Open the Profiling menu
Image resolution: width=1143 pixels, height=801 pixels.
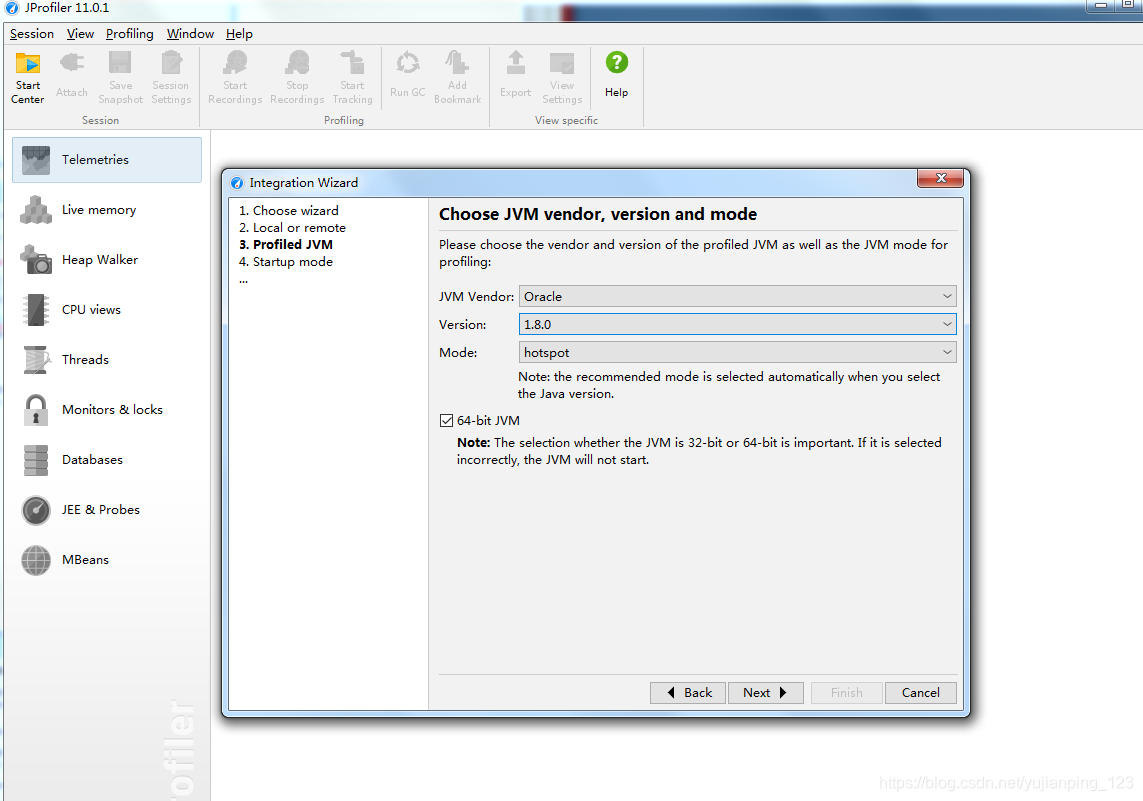click(x=130, y=34)
